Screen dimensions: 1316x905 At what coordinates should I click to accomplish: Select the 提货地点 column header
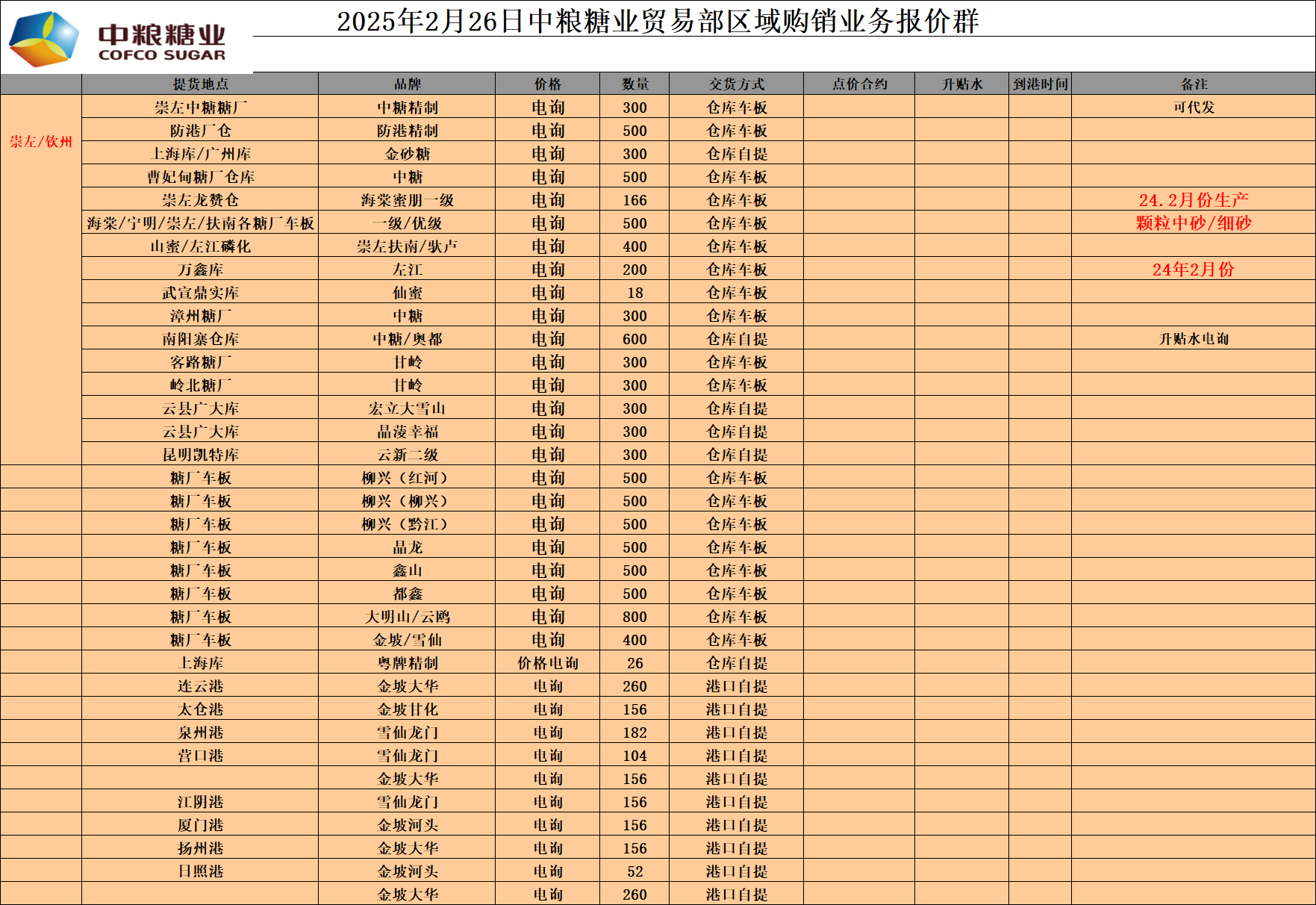pyautogui.click(x=200, y=84)
